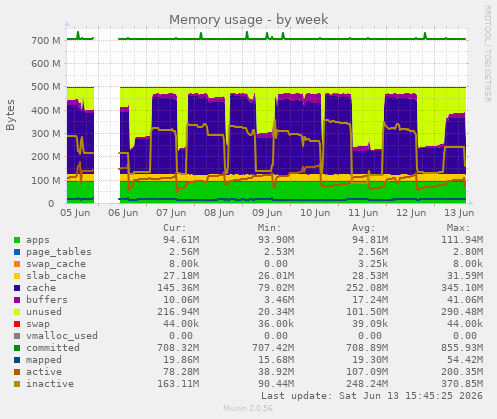Viewport: 497px width, 419px height.
Task: Click the yellow slab_cache legend swatch
Action: tap(17, 276)
